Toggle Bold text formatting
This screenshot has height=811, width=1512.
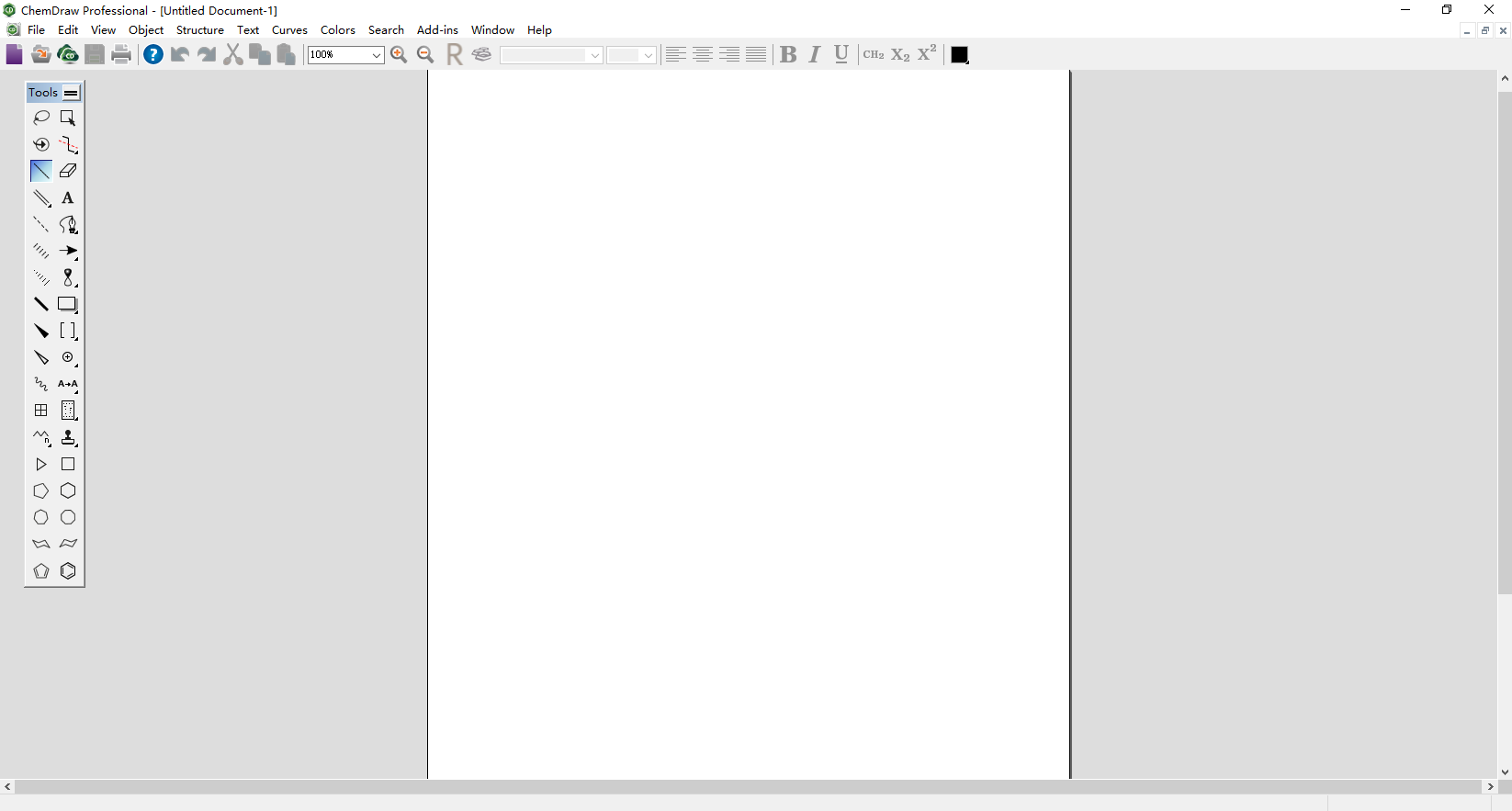point(787,55)
